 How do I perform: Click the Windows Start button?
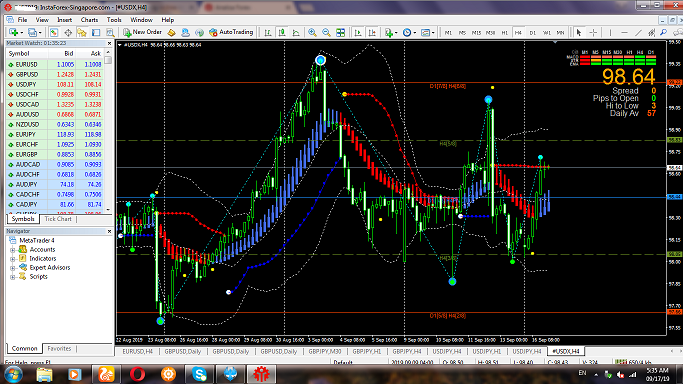tap(13, 374)
